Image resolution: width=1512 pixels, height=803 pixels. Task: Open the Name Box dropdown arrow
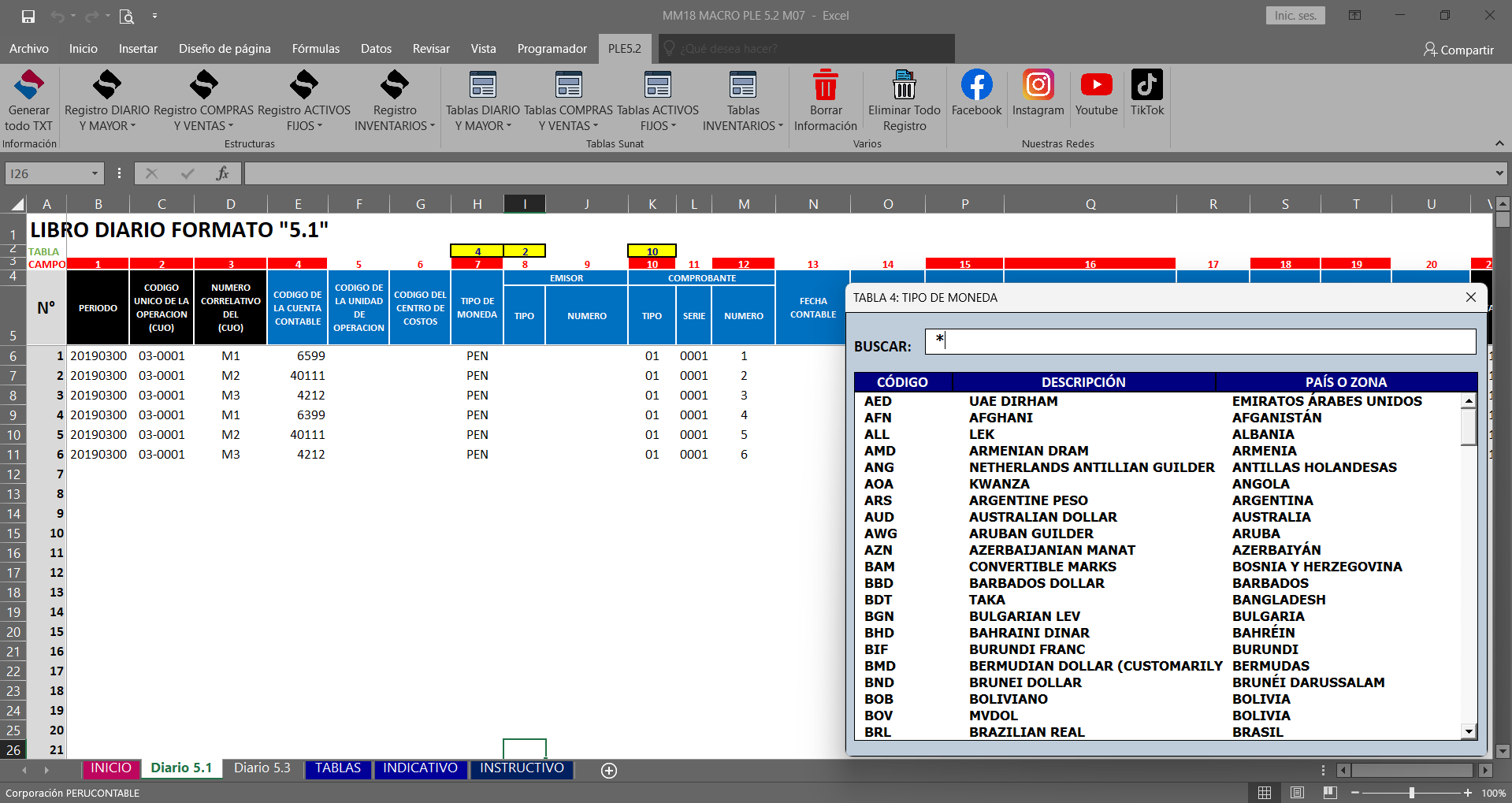pos(95,173)
